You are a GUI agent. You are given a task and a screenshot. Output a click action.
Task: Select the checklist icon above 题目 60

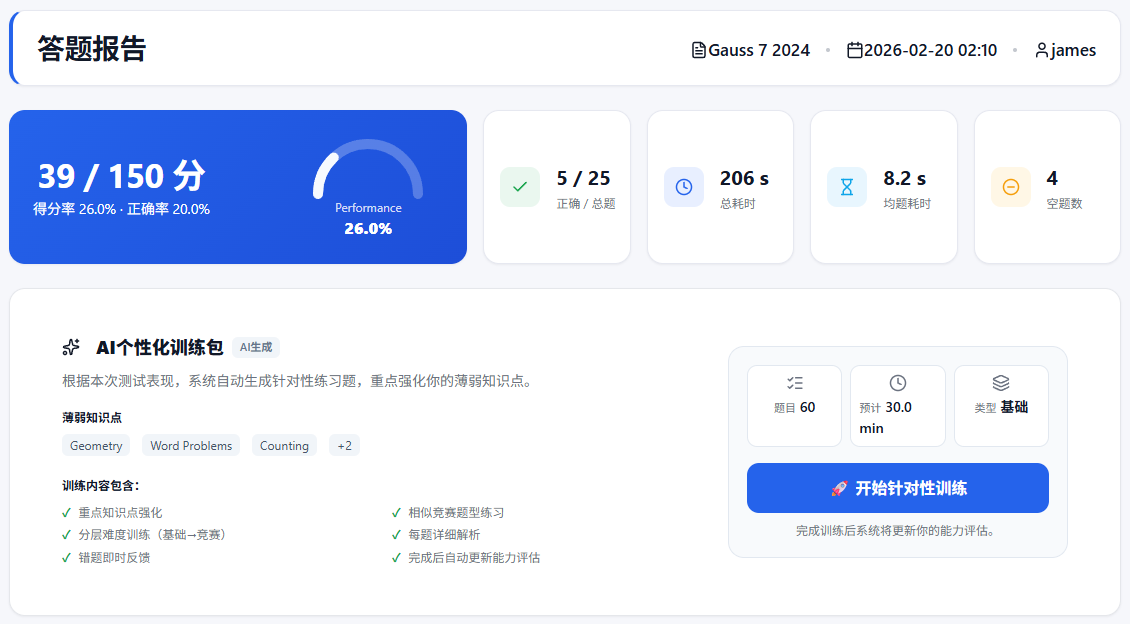click(794, 381)
